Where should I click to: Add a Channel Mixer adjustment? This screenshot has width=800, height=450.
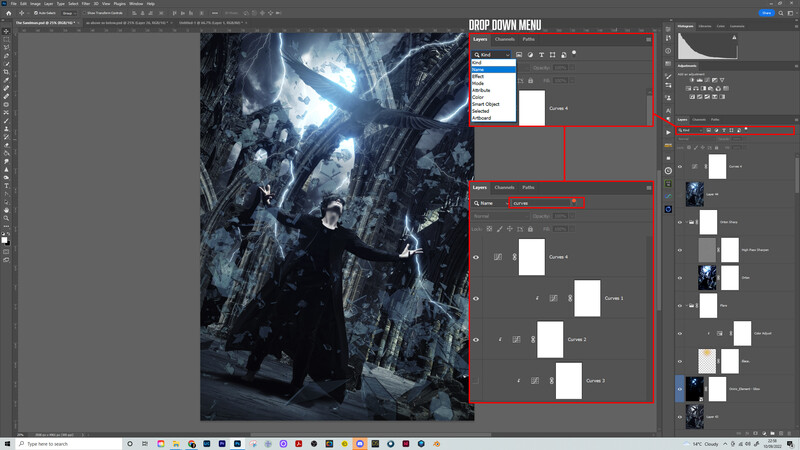point(718,88)
